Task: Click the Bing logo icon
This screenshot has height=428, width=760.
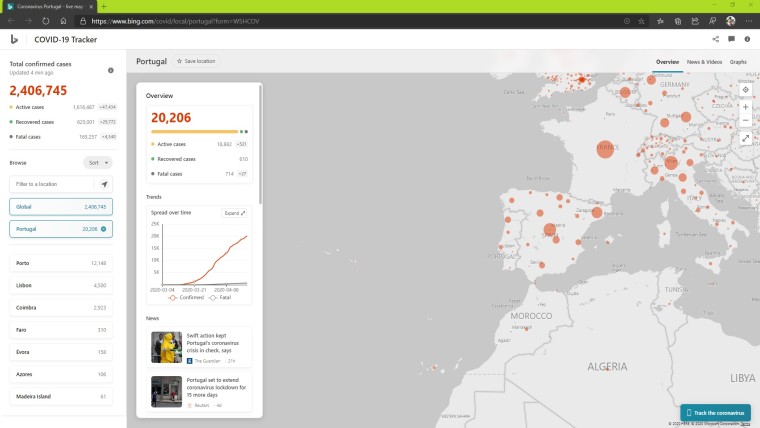Action: pos(14,39)
